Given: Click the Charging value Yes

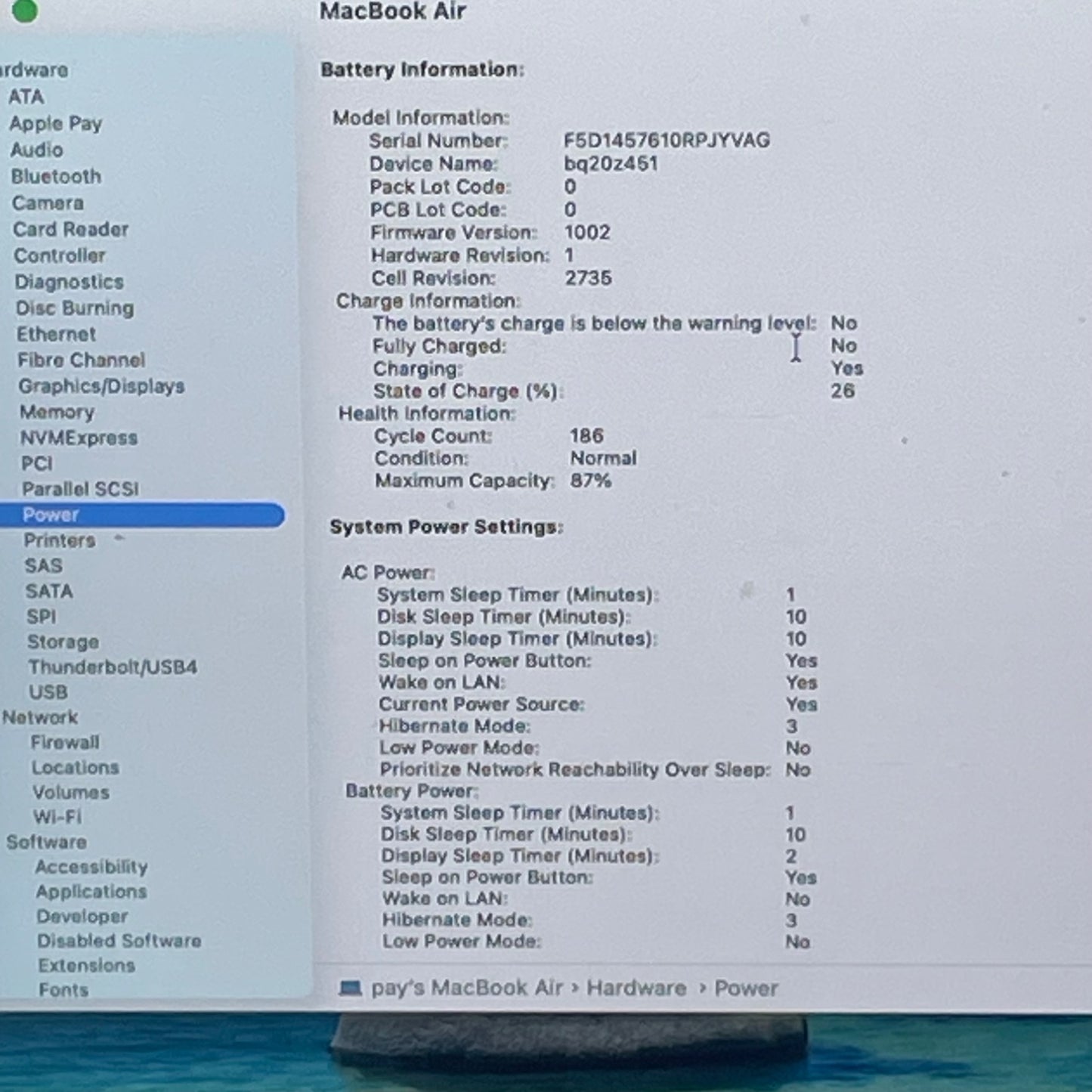Looking at the screenshot, I should point(846,368).
